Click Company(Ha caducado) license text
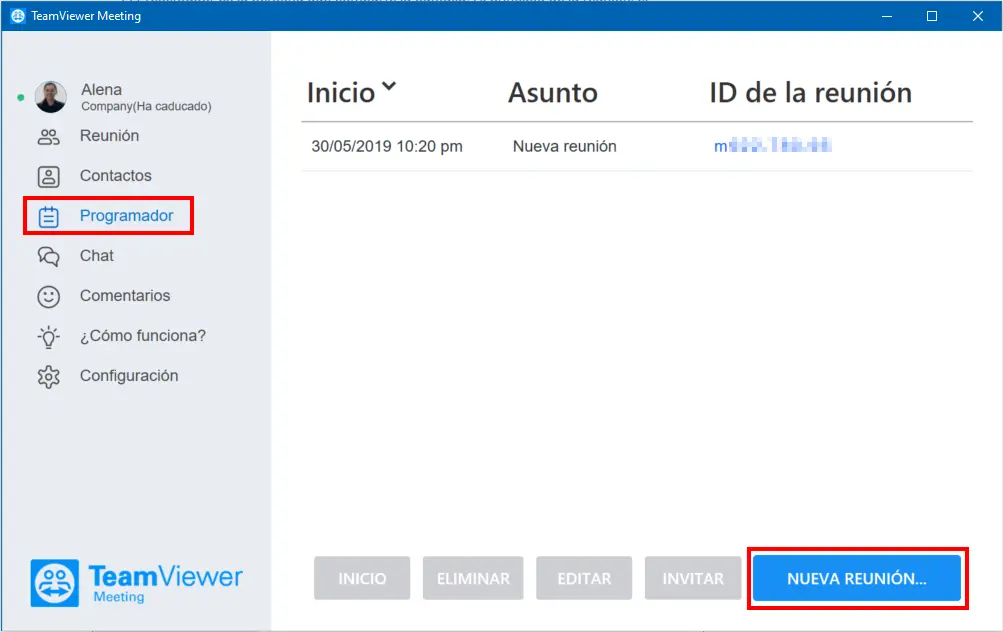 tap(146, 106)
